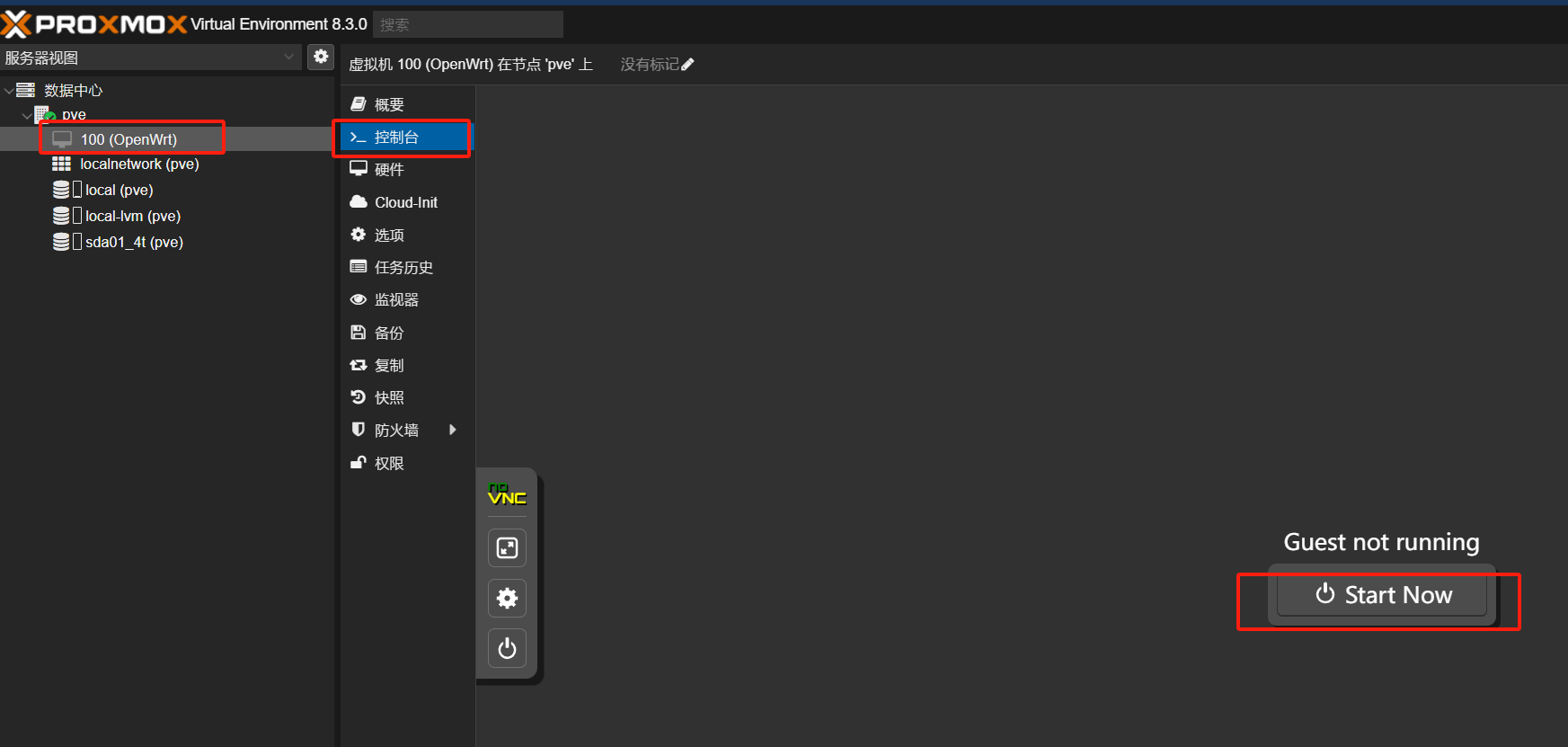Click the localnetwork grid icon
The image size is (1568, 747).
point(61,164)
